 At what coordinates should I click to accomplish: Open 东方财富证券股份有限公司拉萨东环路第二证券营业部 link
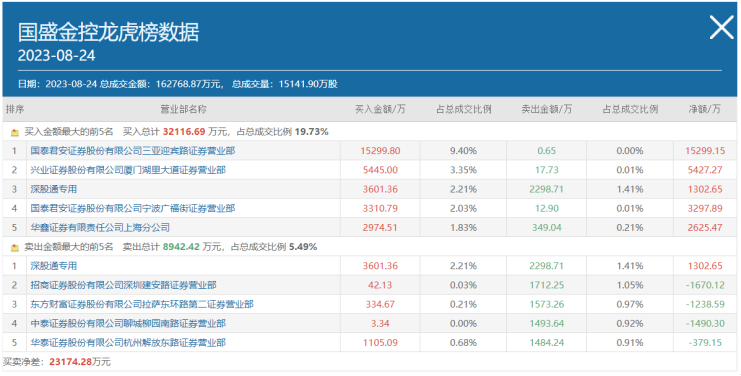click(x=142, y=304)
